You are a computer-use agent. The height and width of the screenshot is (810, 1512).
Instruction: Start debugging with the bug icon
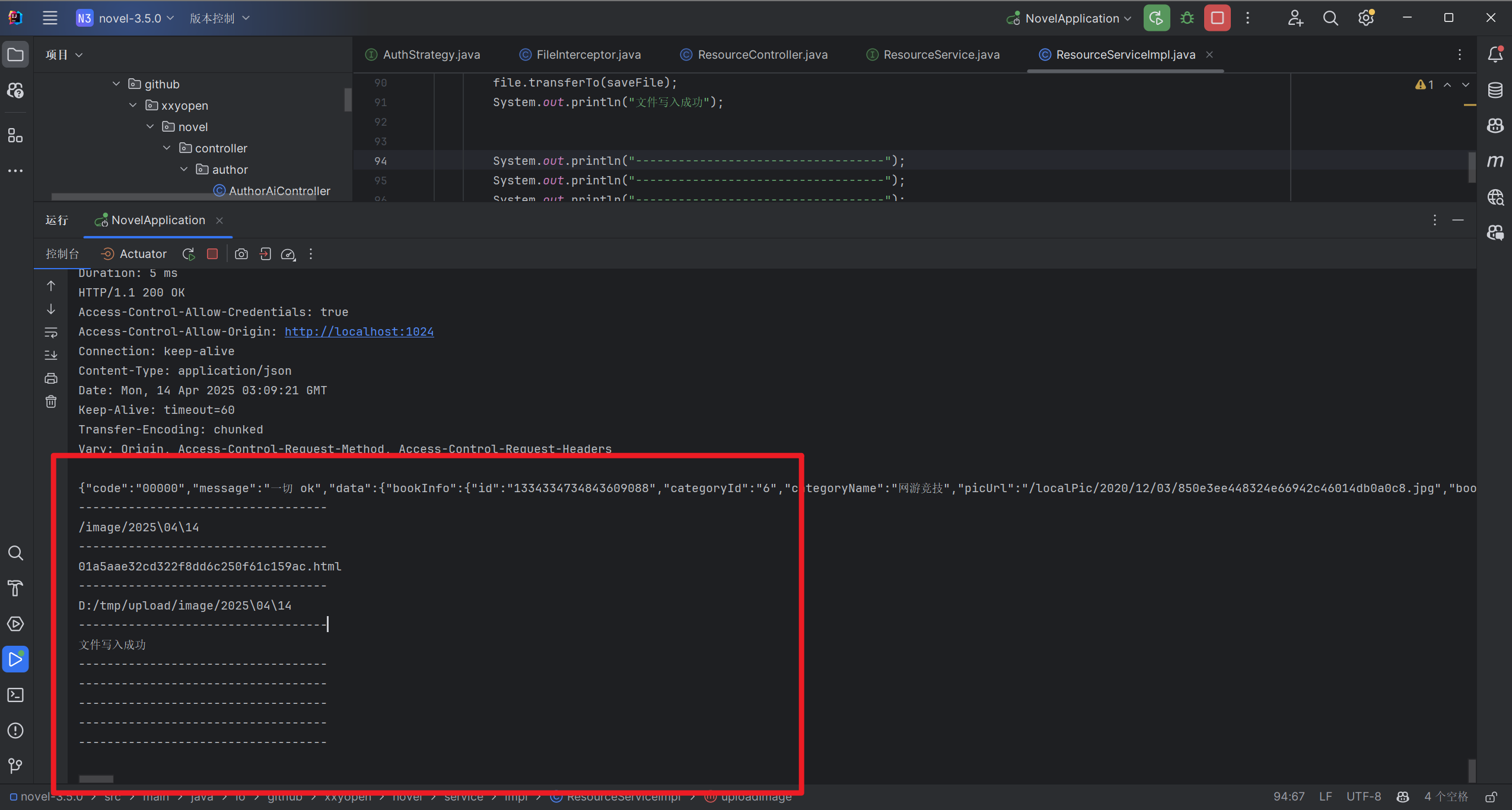(1187, 18)
